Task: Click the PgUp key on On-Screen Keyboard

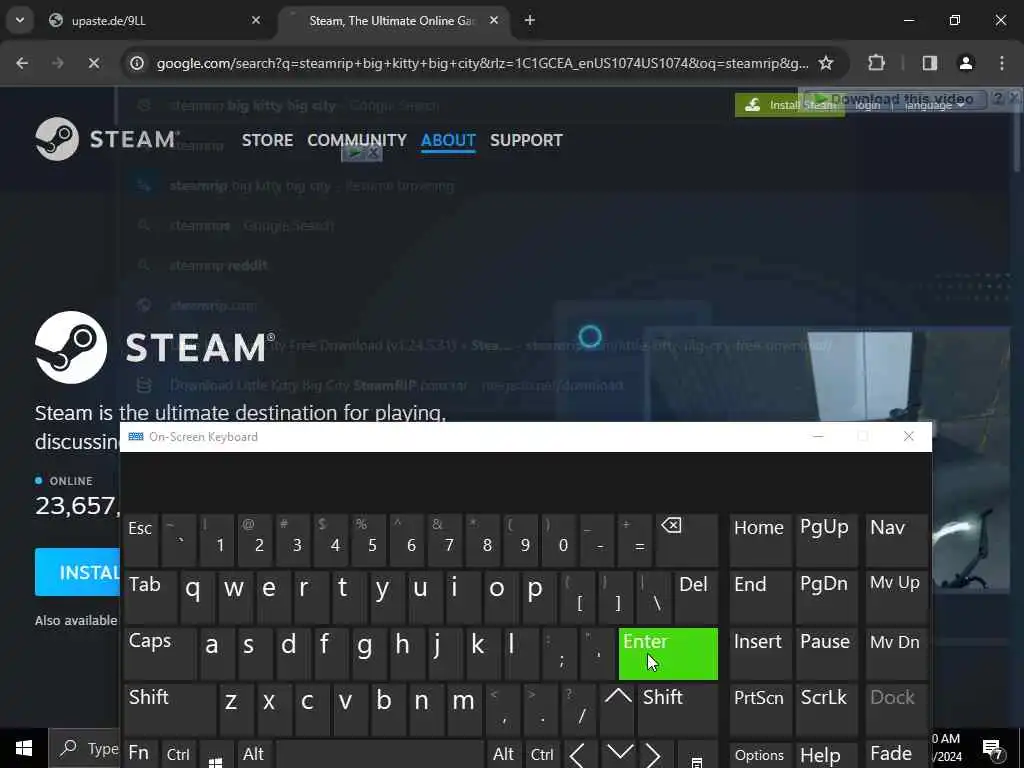Action: 825,540
